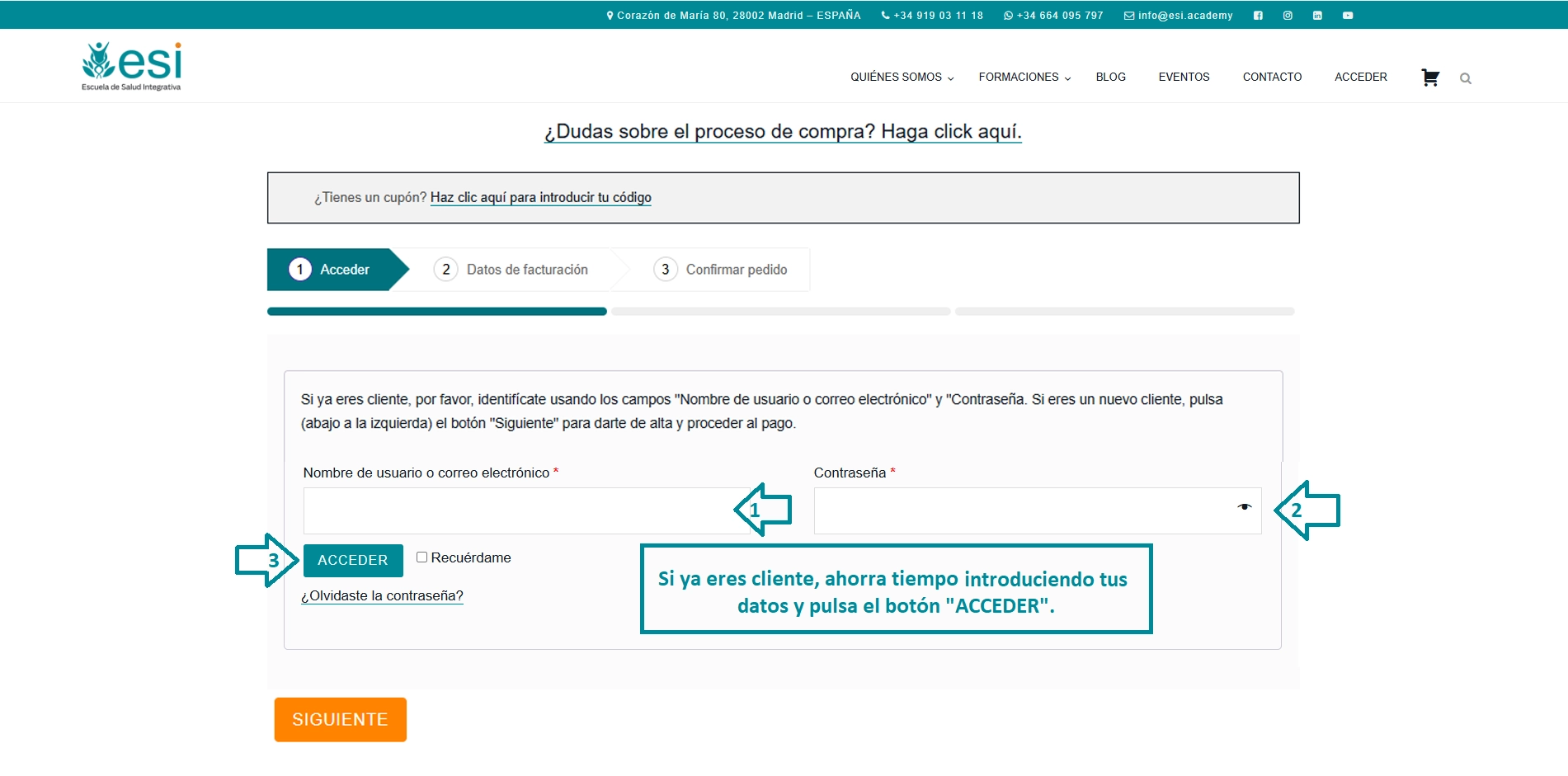Open the LinkedIn icon in top bar
The height and width of the screenshot is (776, 1568).
tap(1317, 16)
